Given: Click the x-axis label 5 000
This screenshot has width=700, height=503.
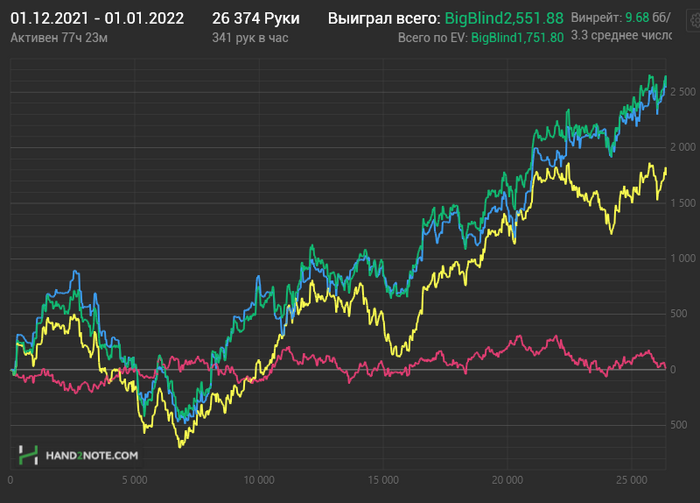Looking at the screenshot, I should 134,480.
